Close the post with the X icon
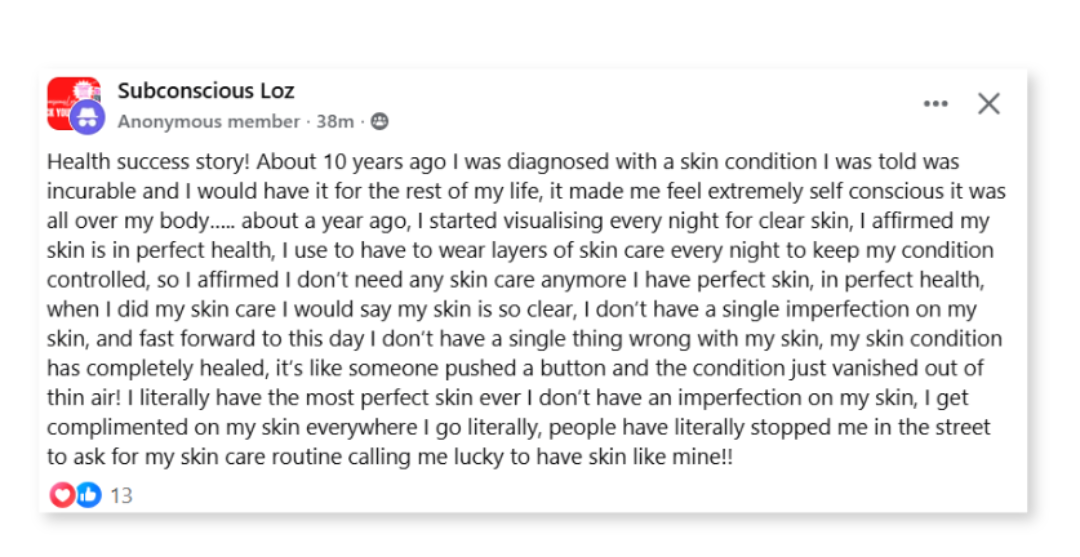 988,103
